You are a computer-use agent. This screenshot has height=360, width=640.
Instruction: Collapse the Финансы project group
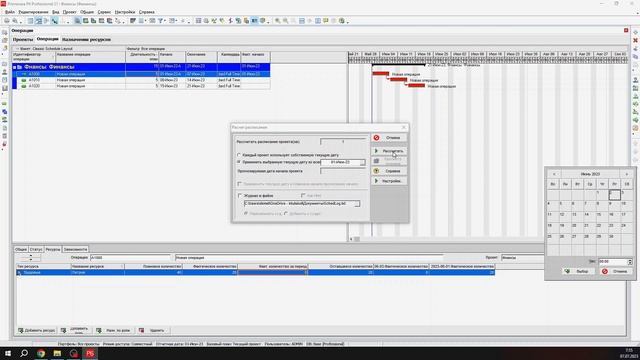pos(14,67)
